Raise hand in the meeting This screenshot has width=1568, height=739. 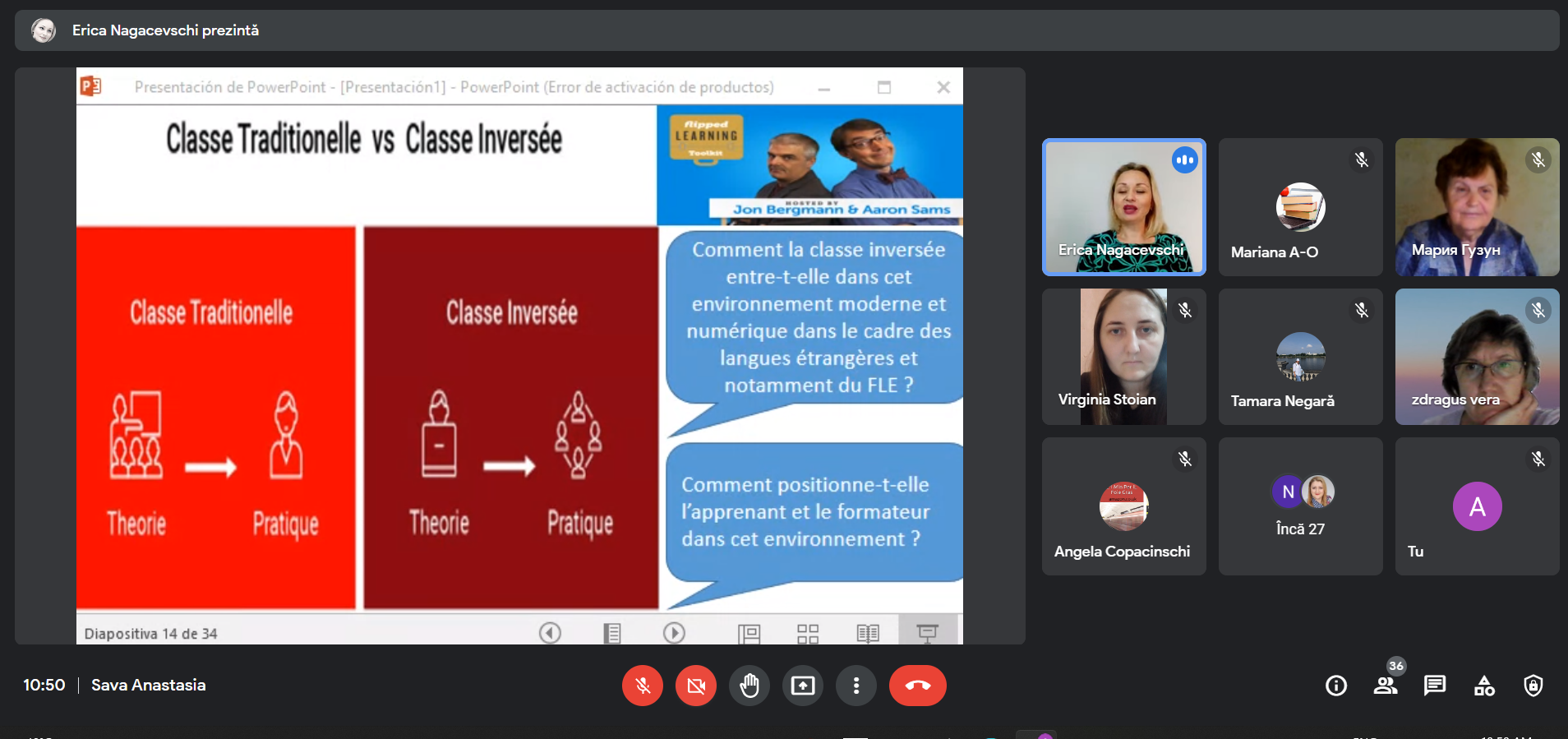click(x=749, y=686)
